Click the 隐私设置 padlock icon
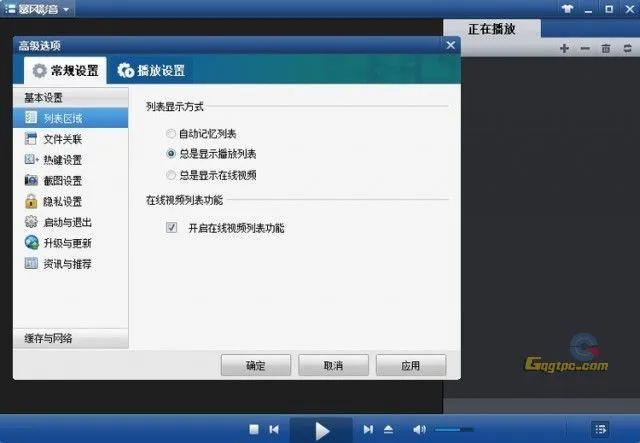 pyautogui.click(x=31, y=201)
